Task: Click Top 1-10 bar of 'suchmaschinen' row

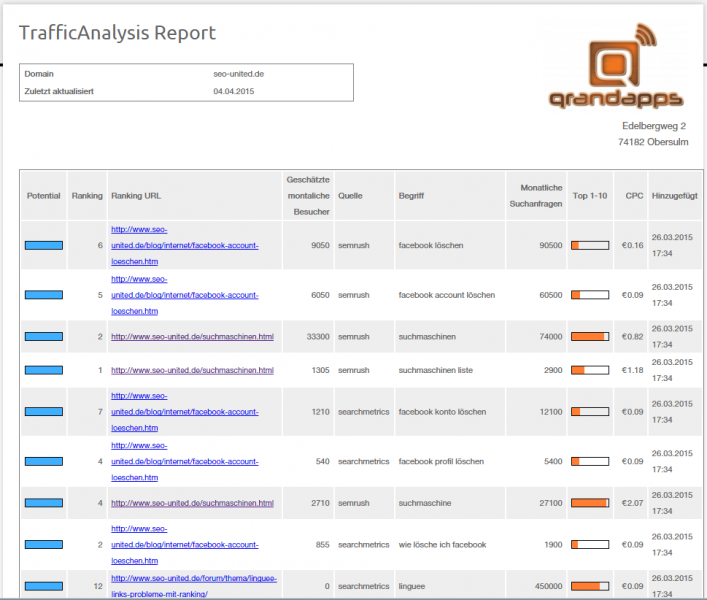Action: pyautogui.click(x=590, y=337)
